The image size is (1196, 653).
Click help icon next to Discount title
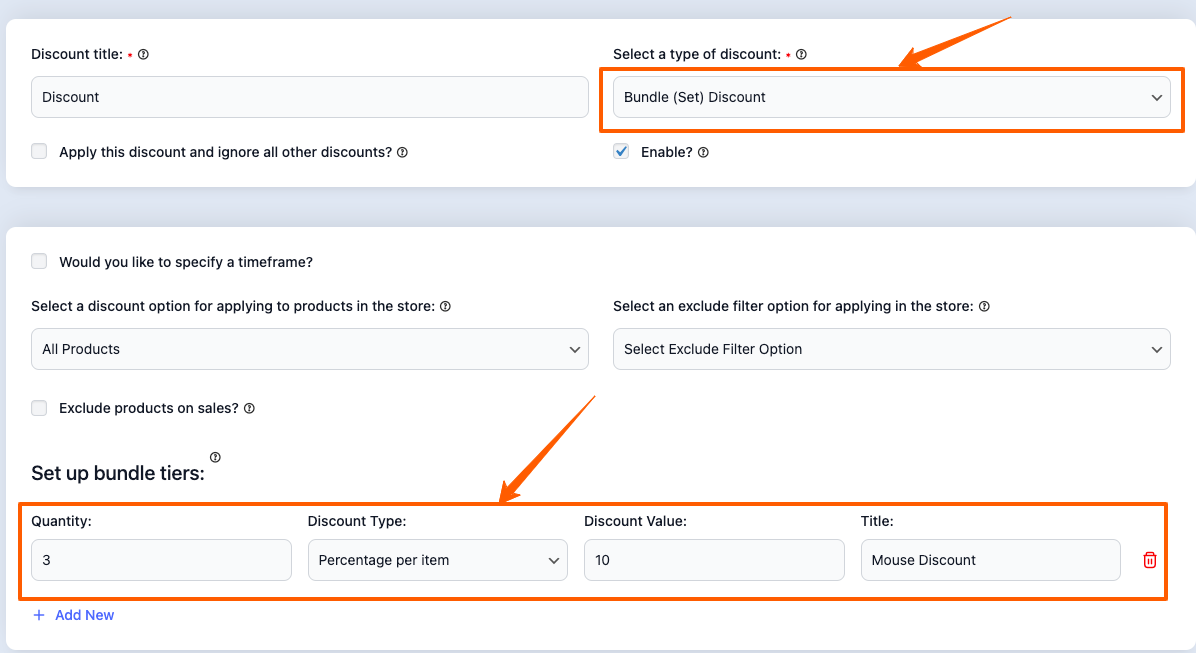(143, 55)
